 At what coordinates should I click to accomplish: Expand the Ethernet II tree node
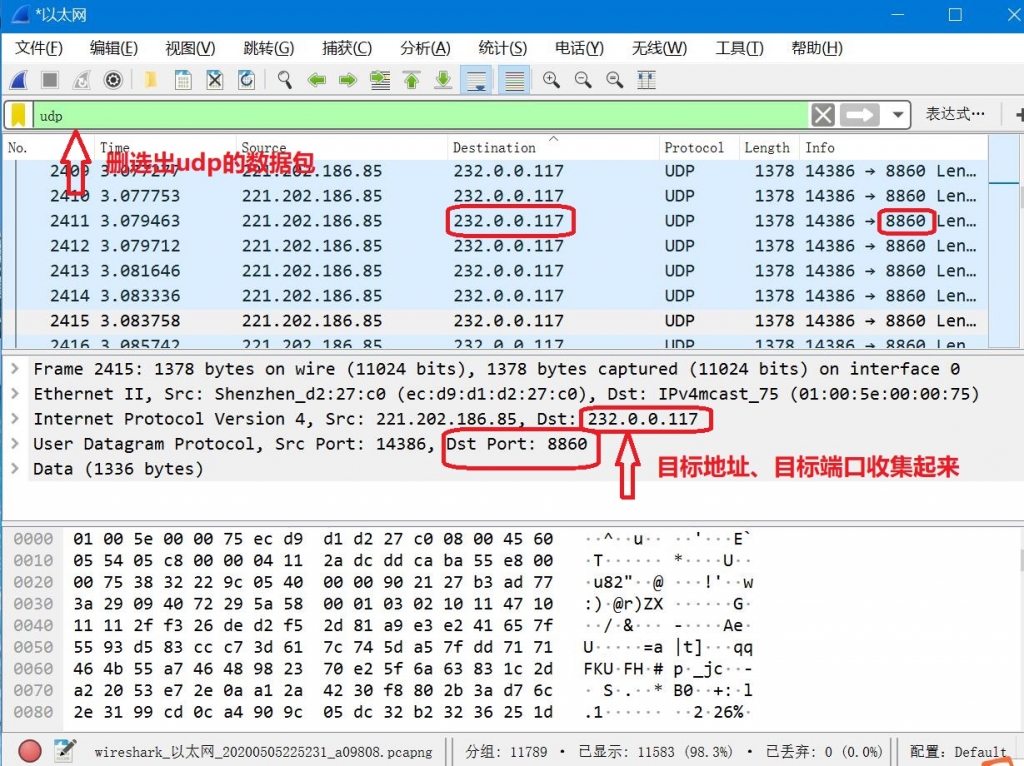[x=15, y=394]
